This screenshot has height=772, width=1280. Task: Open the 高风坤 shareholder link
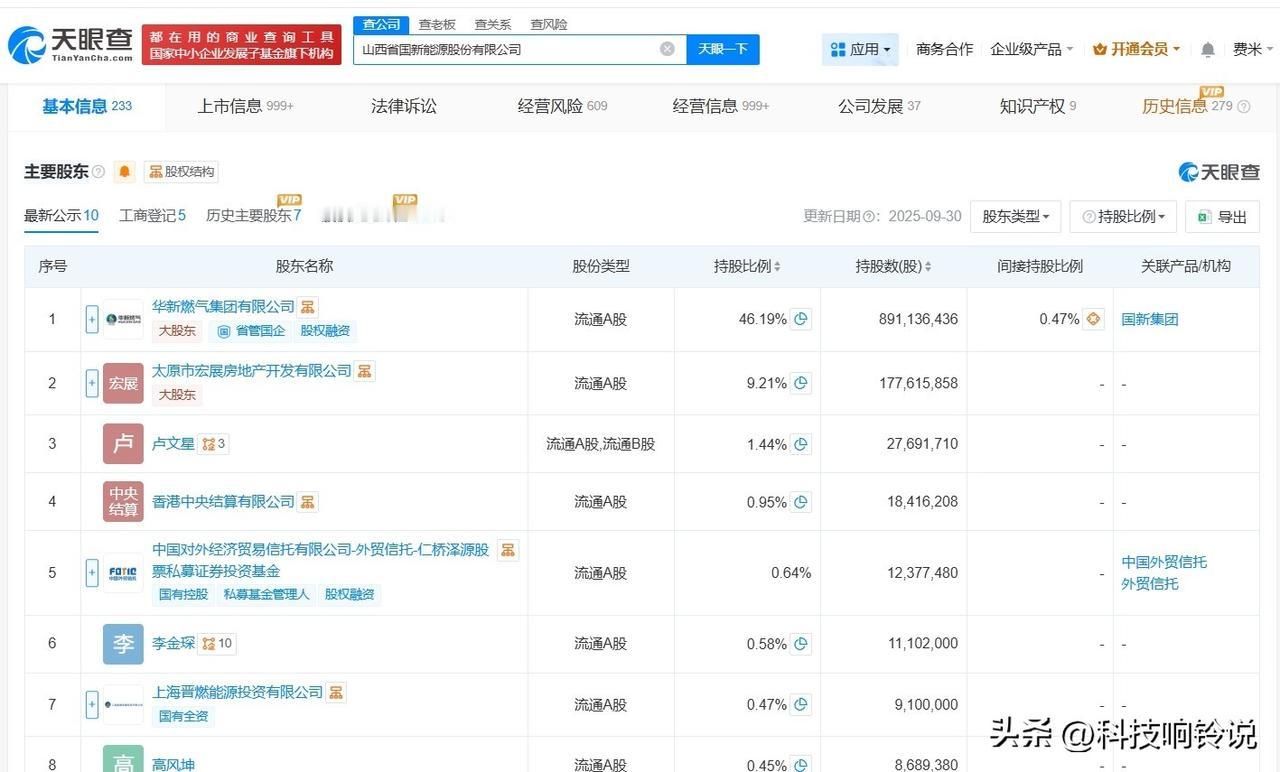173,765
